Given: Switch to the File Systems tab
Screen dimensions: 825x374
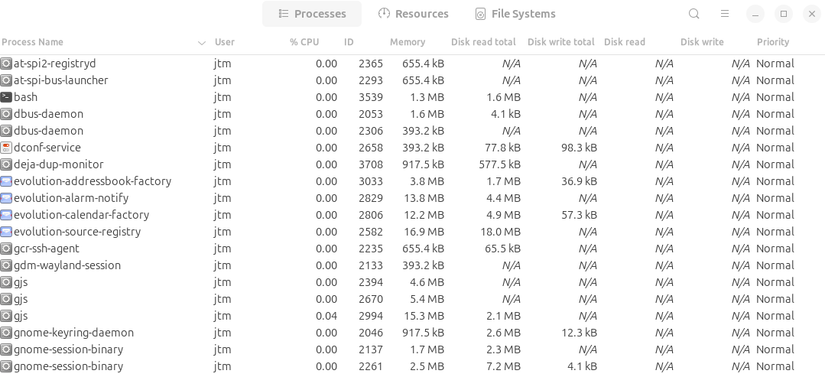Looking at the screenshot, I should tap(515, 14).
